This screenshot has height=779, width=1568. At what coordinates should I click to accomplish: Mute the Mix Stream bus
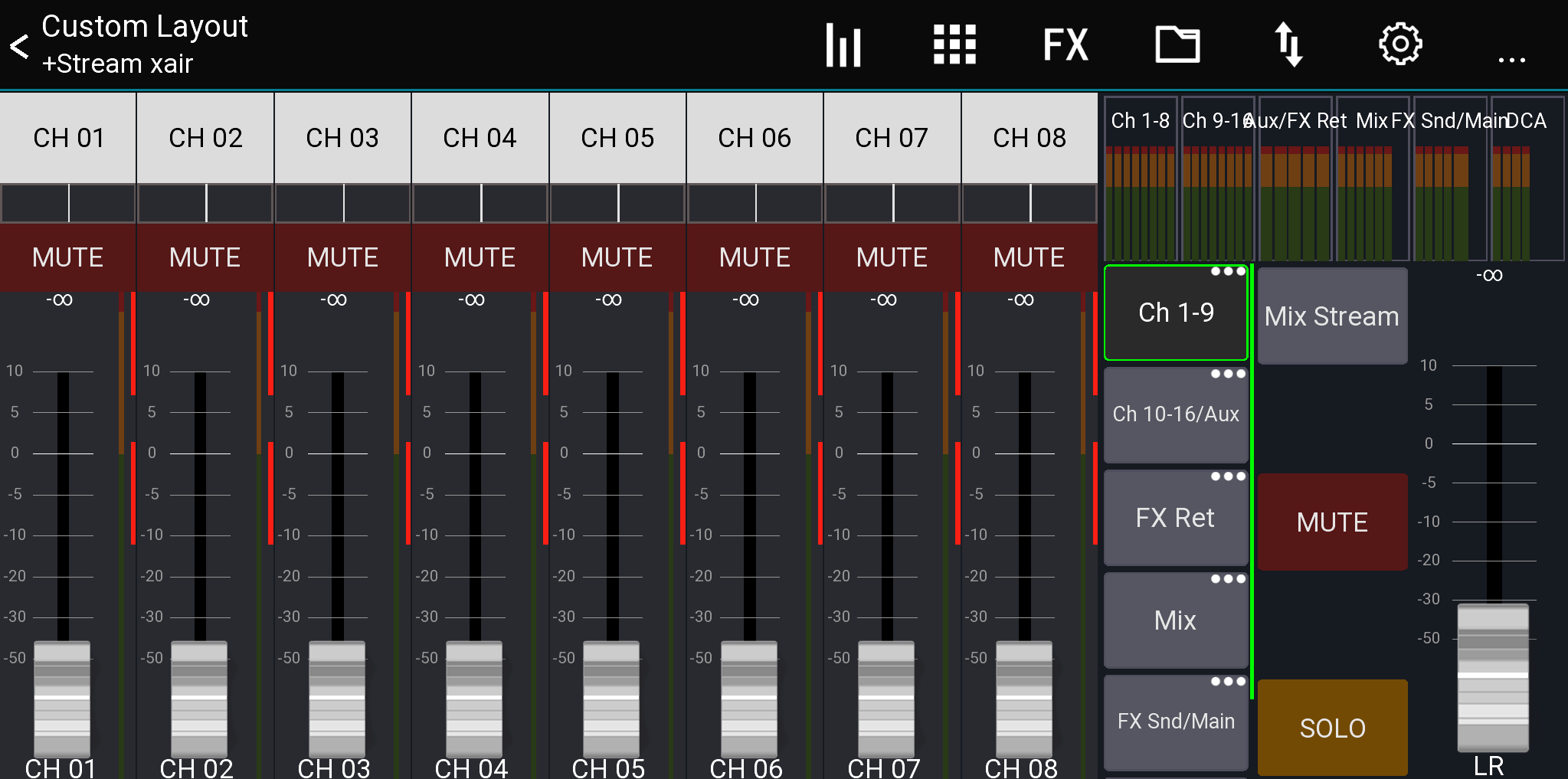point(1332,522)
